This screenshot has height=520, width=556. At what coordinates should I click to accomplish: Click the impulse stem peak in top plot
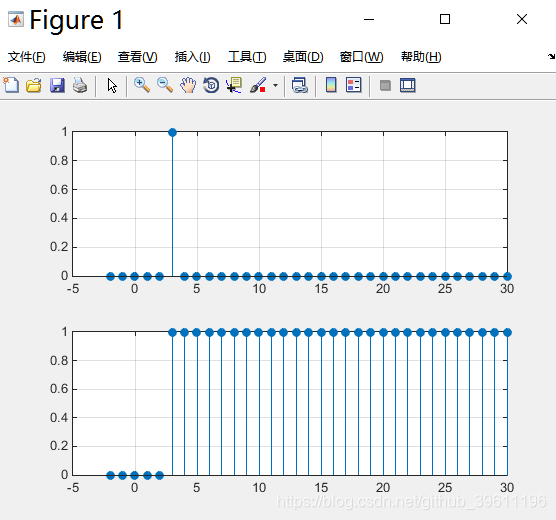(x=172, y=132)
